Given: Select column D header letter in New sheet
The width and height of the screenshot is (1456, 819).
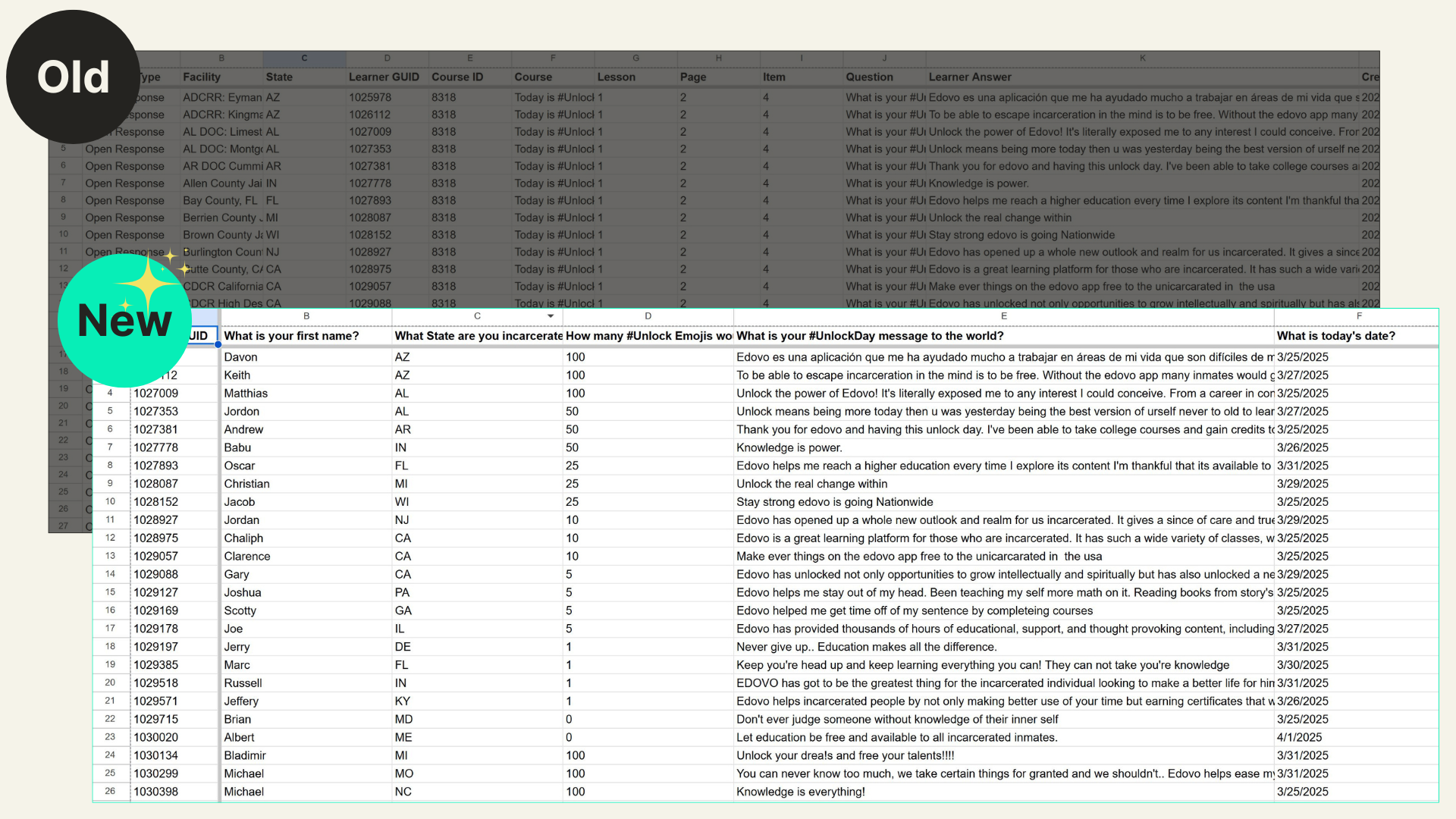Looking at the screenshot, I should coord(648,316).
